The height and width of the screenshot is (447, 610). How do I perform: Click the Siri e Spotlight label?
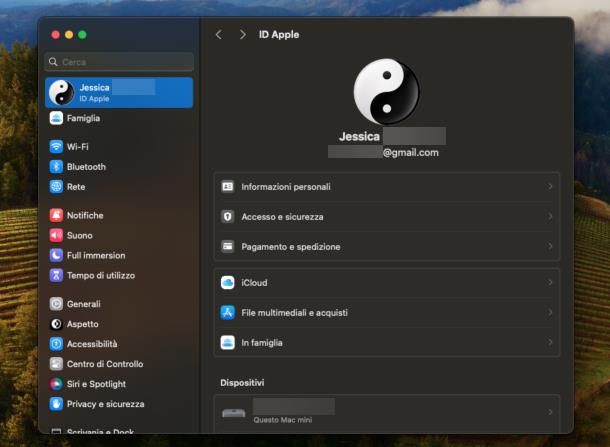pos(96,384)
